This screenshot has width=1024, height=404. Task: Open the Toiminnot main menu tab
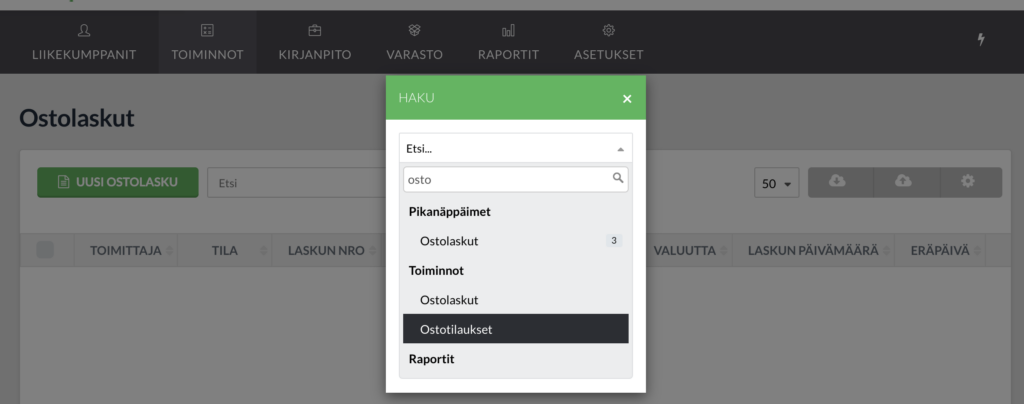pyautogui.click(x=207, y=42)
